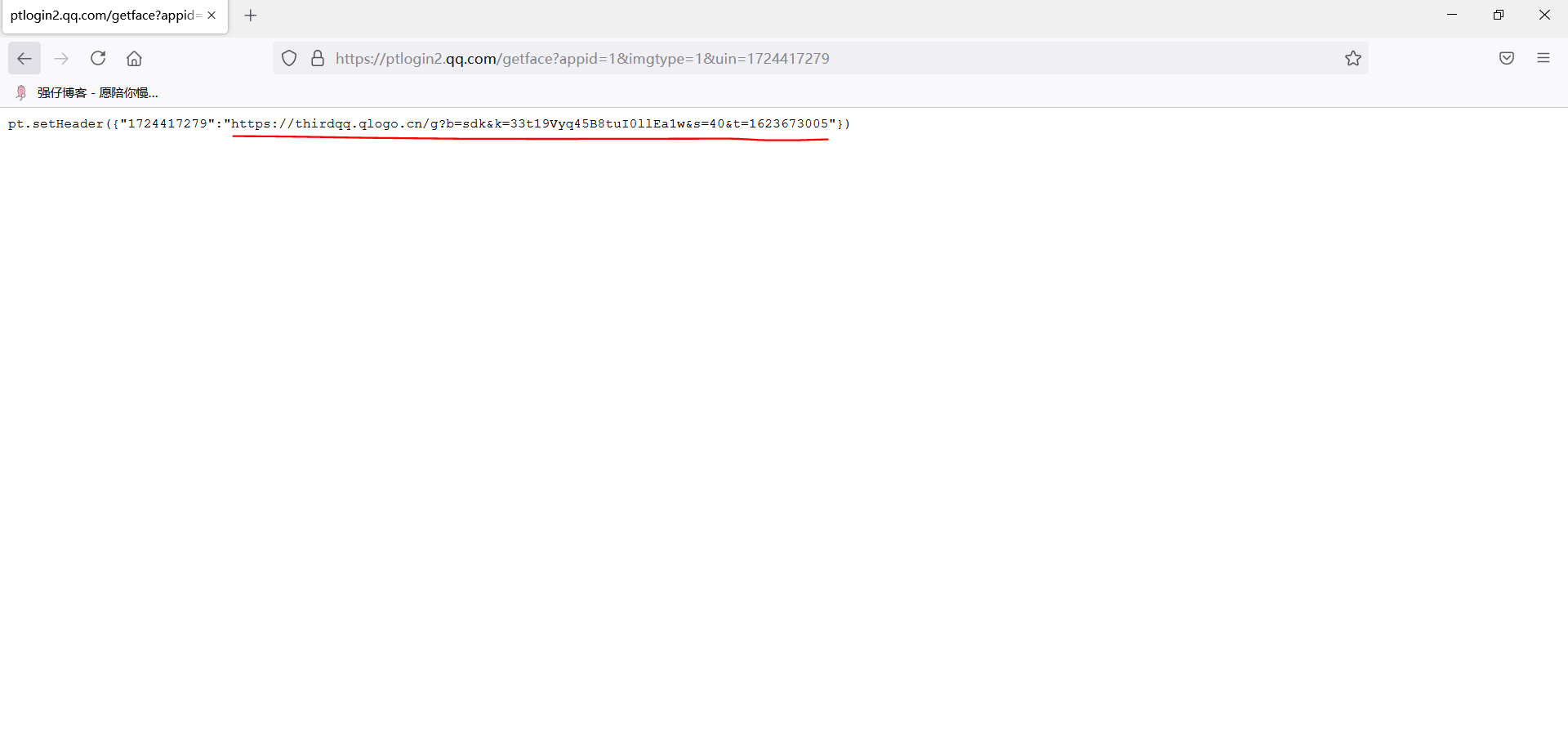Close the ptlogin2.qq.com tab

coord(212,16)
